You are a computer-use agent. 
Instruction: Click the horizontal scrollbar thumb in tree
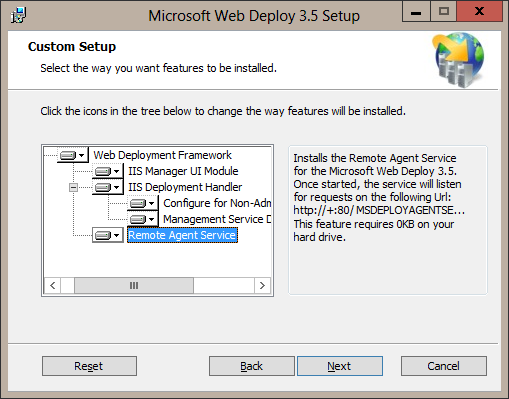click(134, 286)
